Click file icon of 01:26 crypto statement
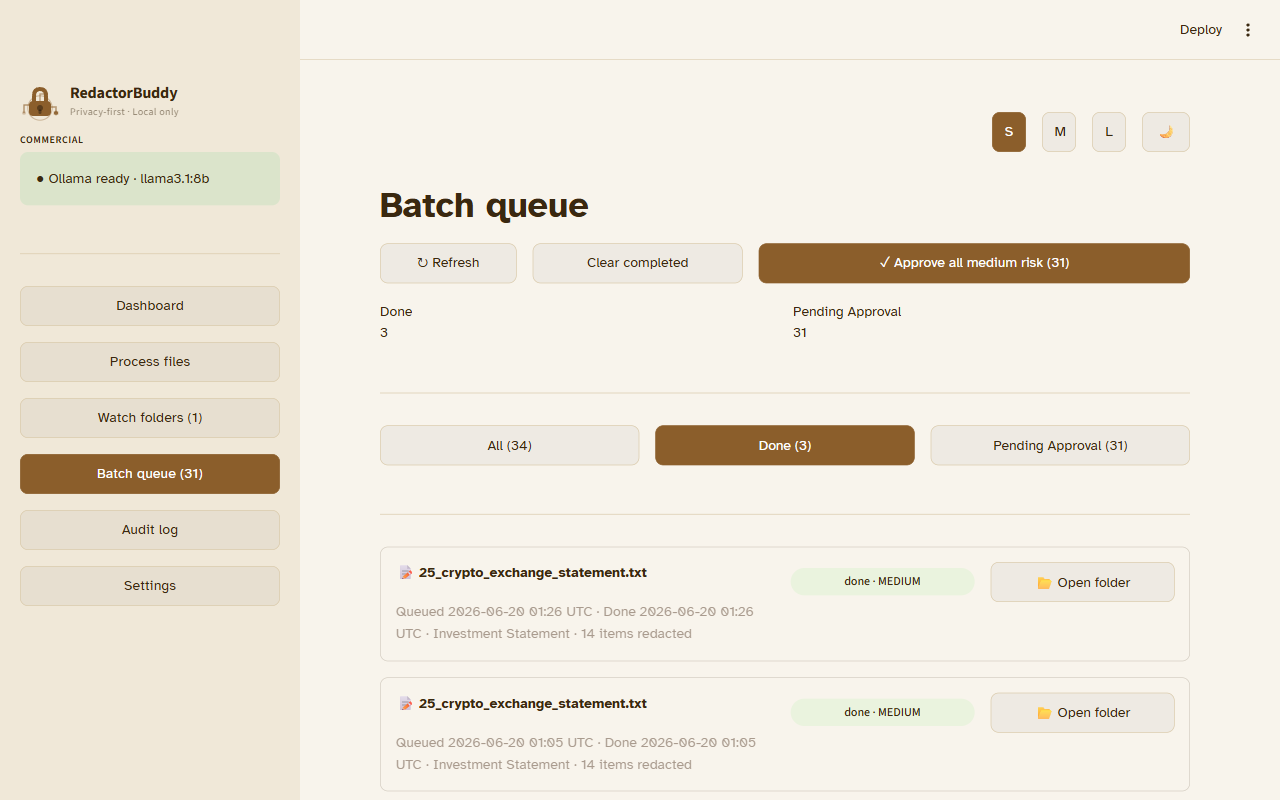Viewport: 1280px width, 800px height. tap(406, 573)
